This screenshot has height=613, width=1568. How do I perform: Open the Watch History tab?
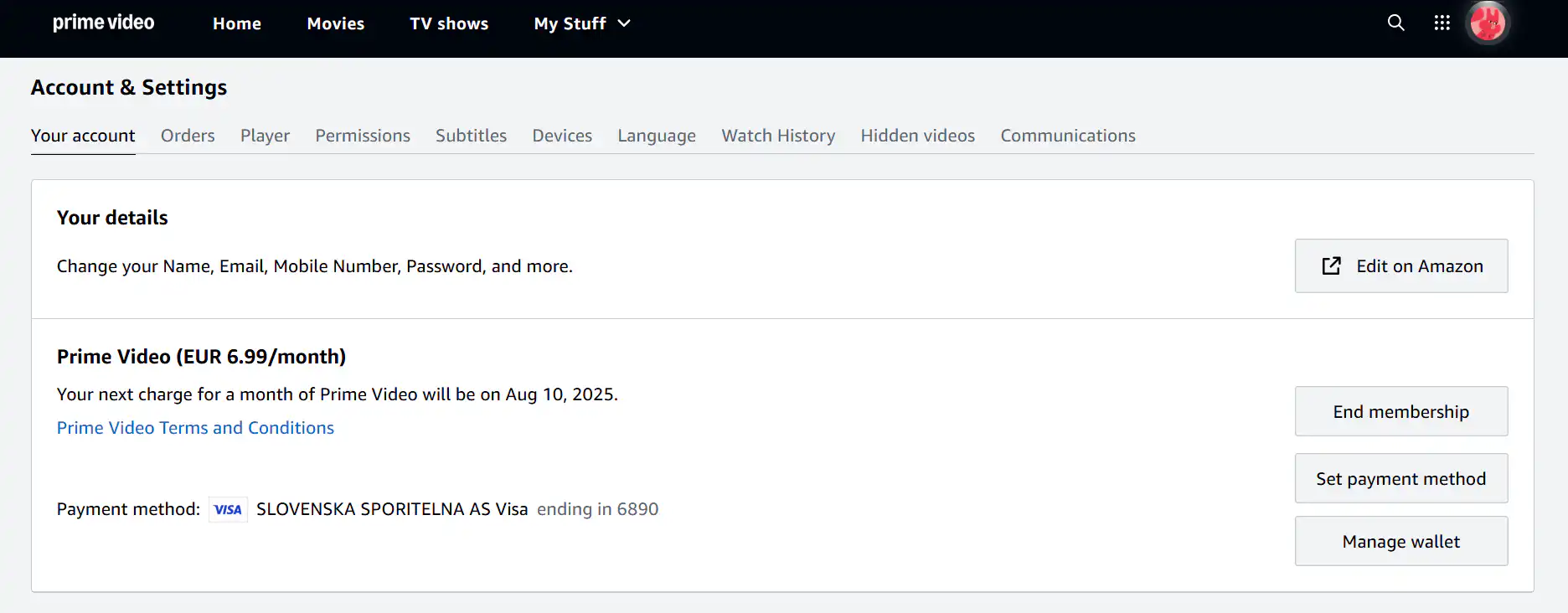(x=778, y=136)
